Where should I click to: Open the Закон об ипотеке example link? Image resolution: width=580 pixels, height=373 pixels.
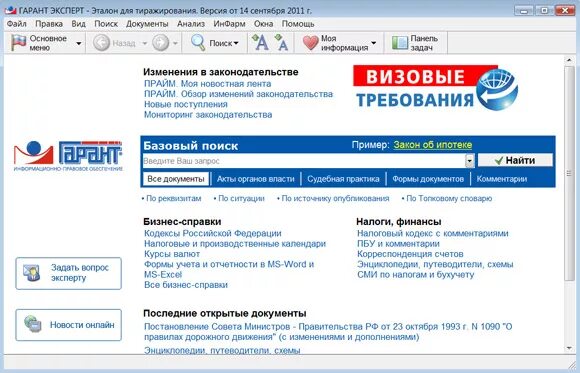pos(433,145)
